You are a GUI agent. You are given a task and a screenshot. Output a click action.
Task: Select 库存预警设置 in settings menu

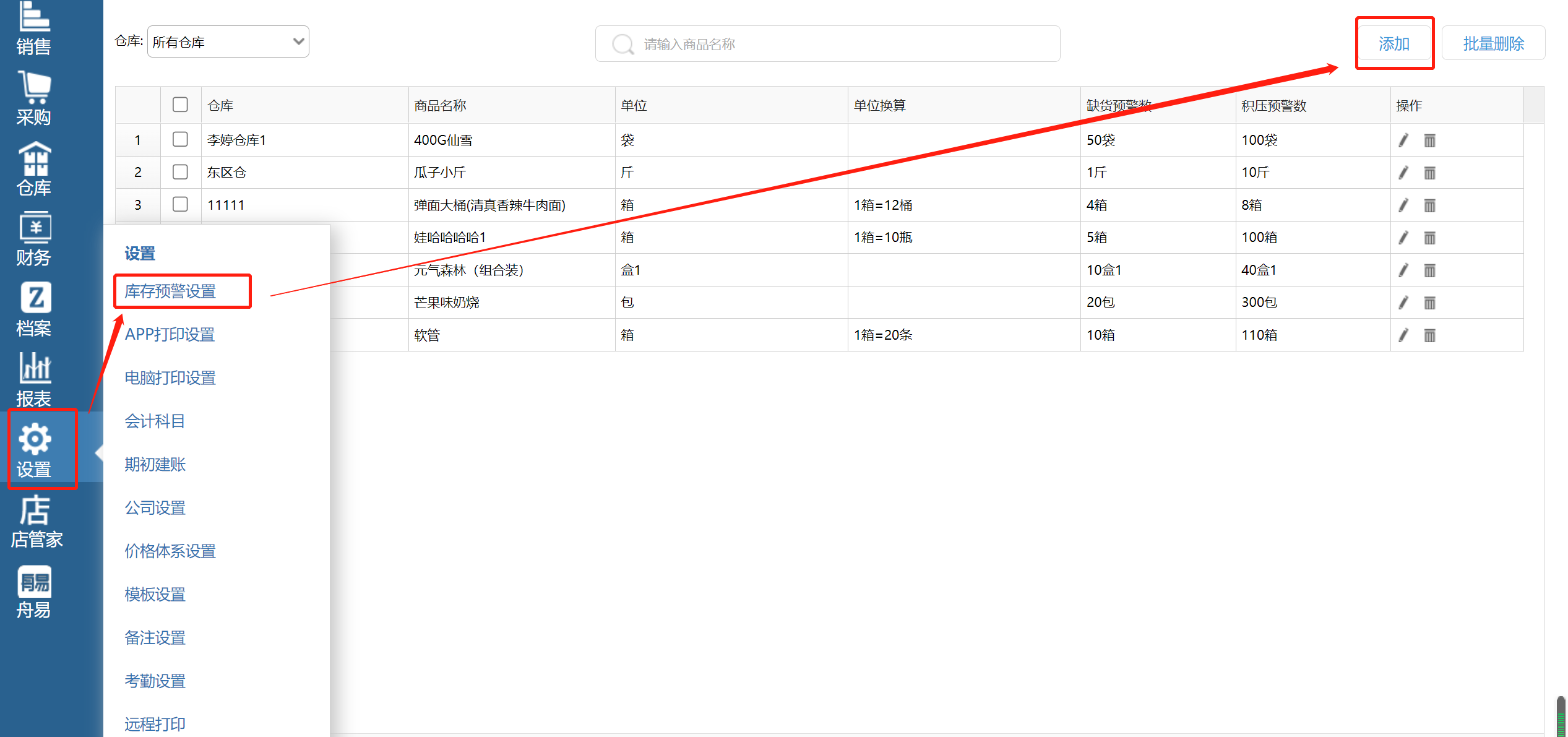coord(170,291)
